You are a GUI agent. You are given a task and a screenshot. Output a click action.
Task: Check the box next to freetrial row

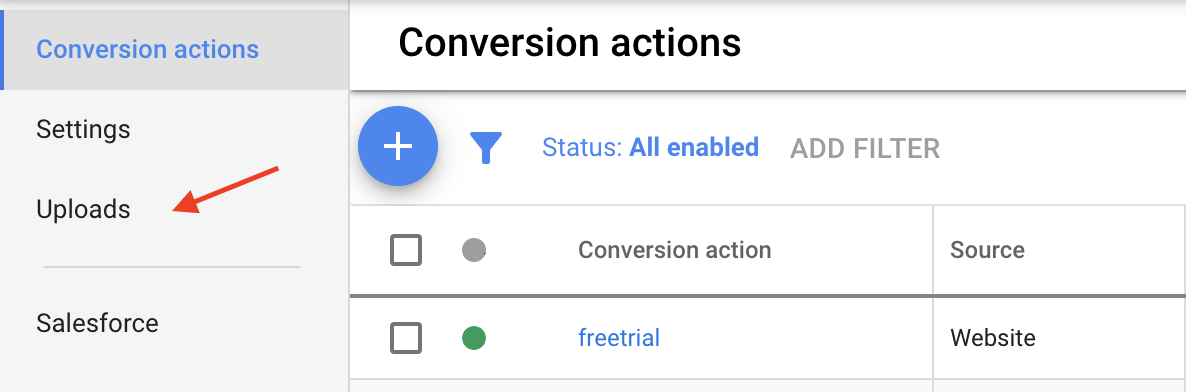(406, 338)
